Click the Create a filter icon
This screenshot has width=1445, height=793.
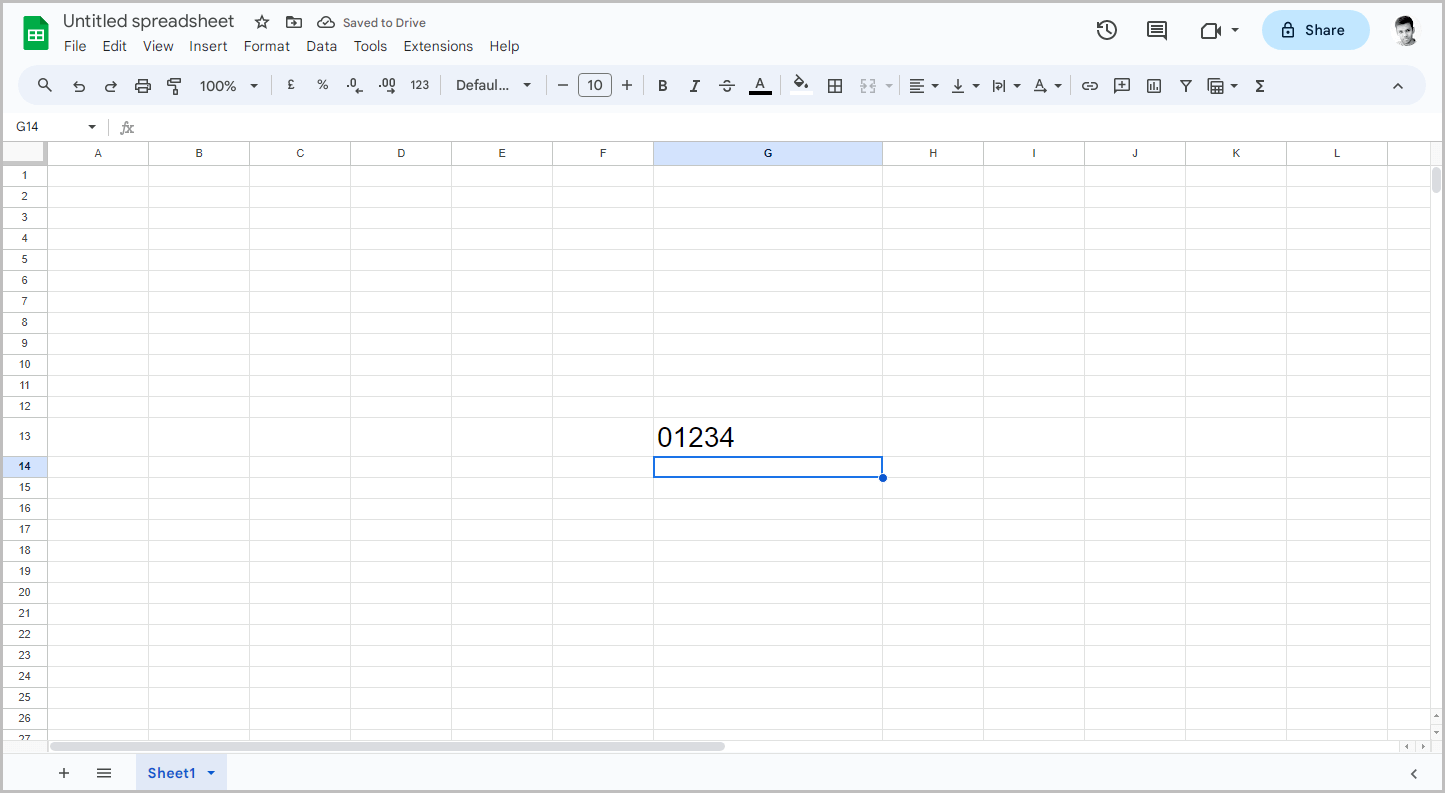click(x=1185, y=85)
